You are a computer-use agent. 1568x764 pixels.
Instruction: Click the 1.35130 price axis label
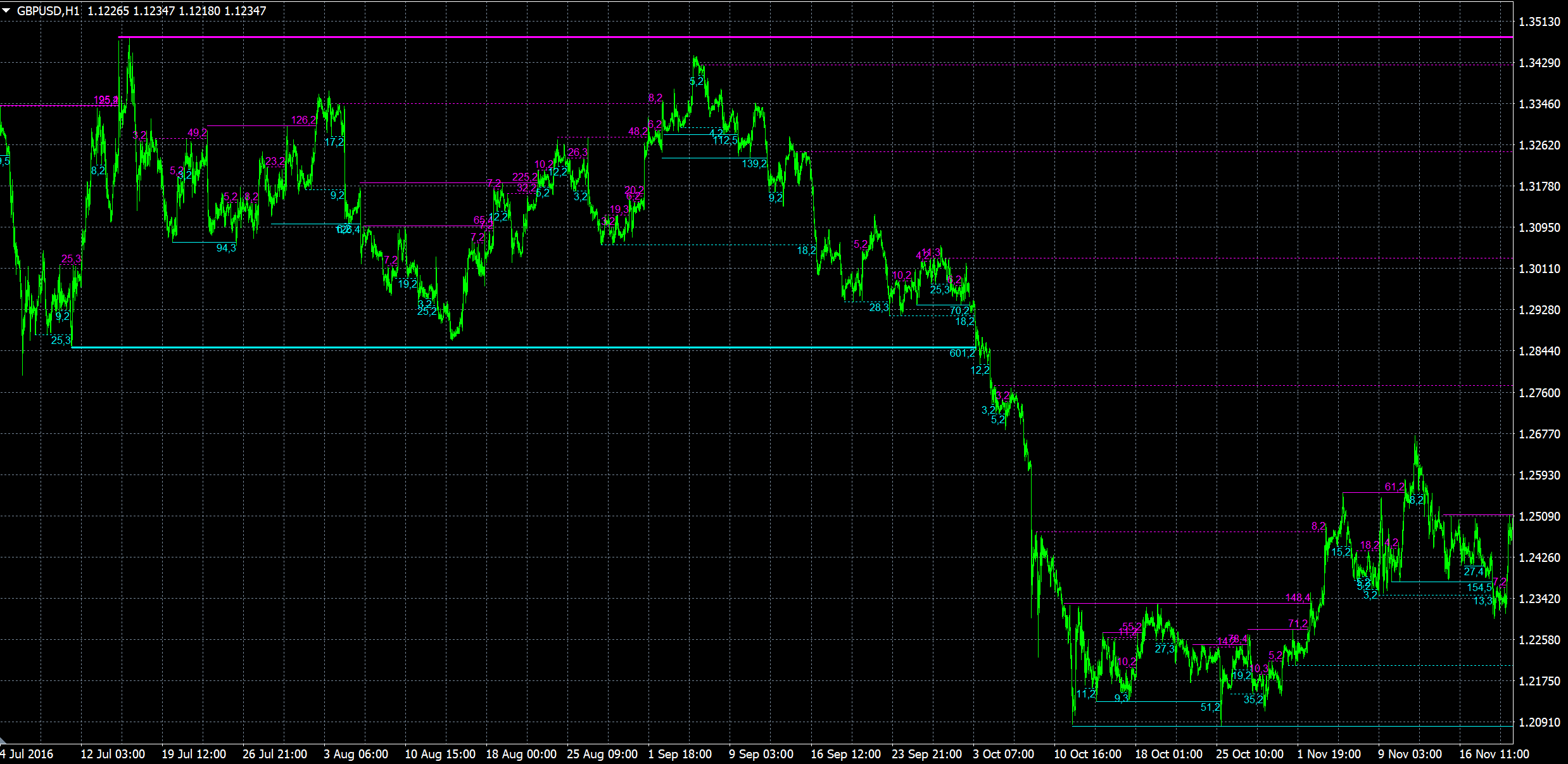coord(1540,22)
